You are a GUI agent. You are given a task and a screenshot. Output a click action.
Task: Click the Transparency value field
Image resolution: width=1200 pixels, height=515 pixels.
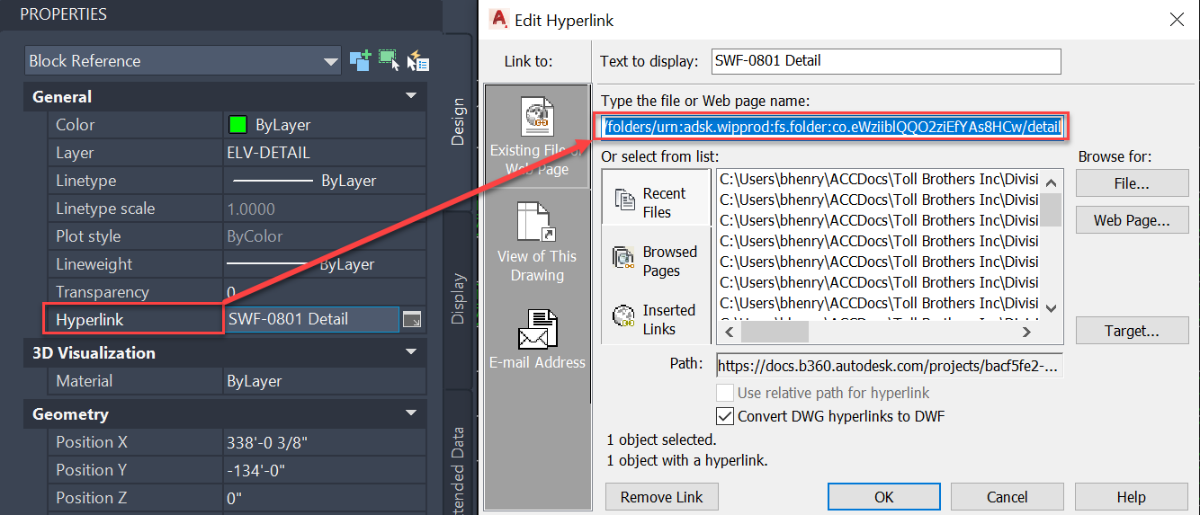pyautogui.click(x=325, y=292)
